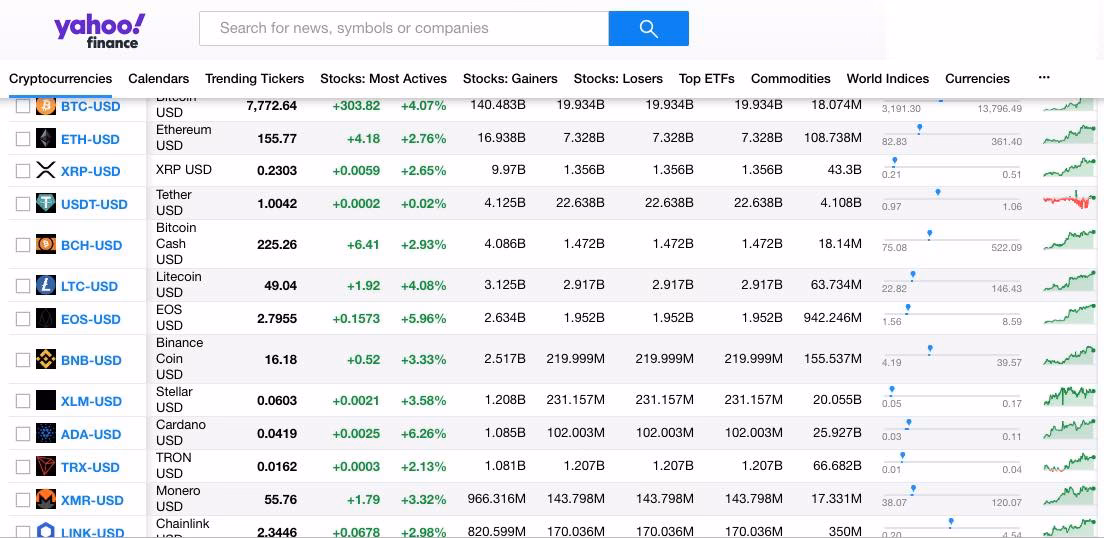This screenshot has height=538, width=1104.
Task: Open the USDT-USD symbol link
Action: coord(94,204)
